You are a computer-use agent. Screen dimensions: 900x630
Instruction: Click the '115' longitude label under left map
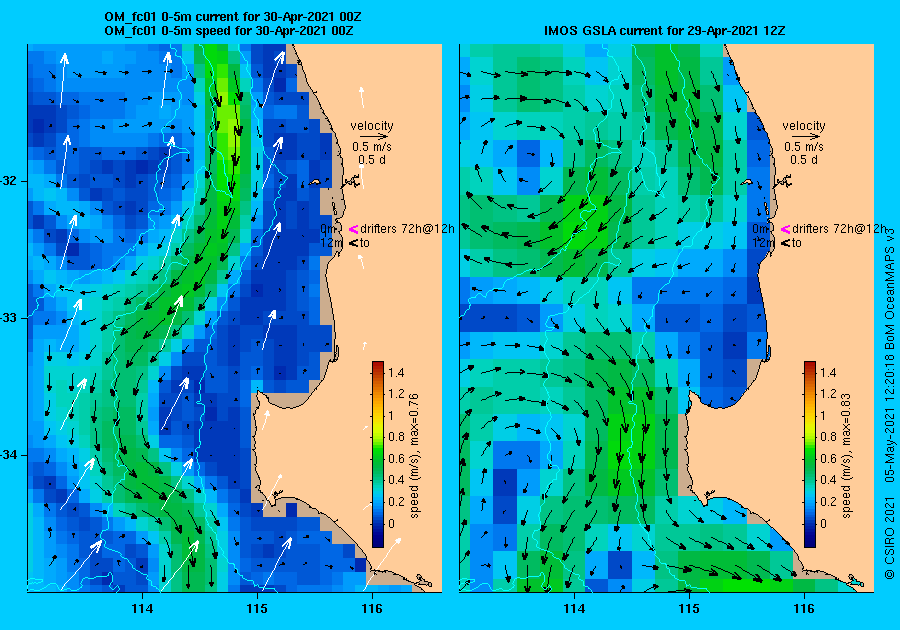257,609
